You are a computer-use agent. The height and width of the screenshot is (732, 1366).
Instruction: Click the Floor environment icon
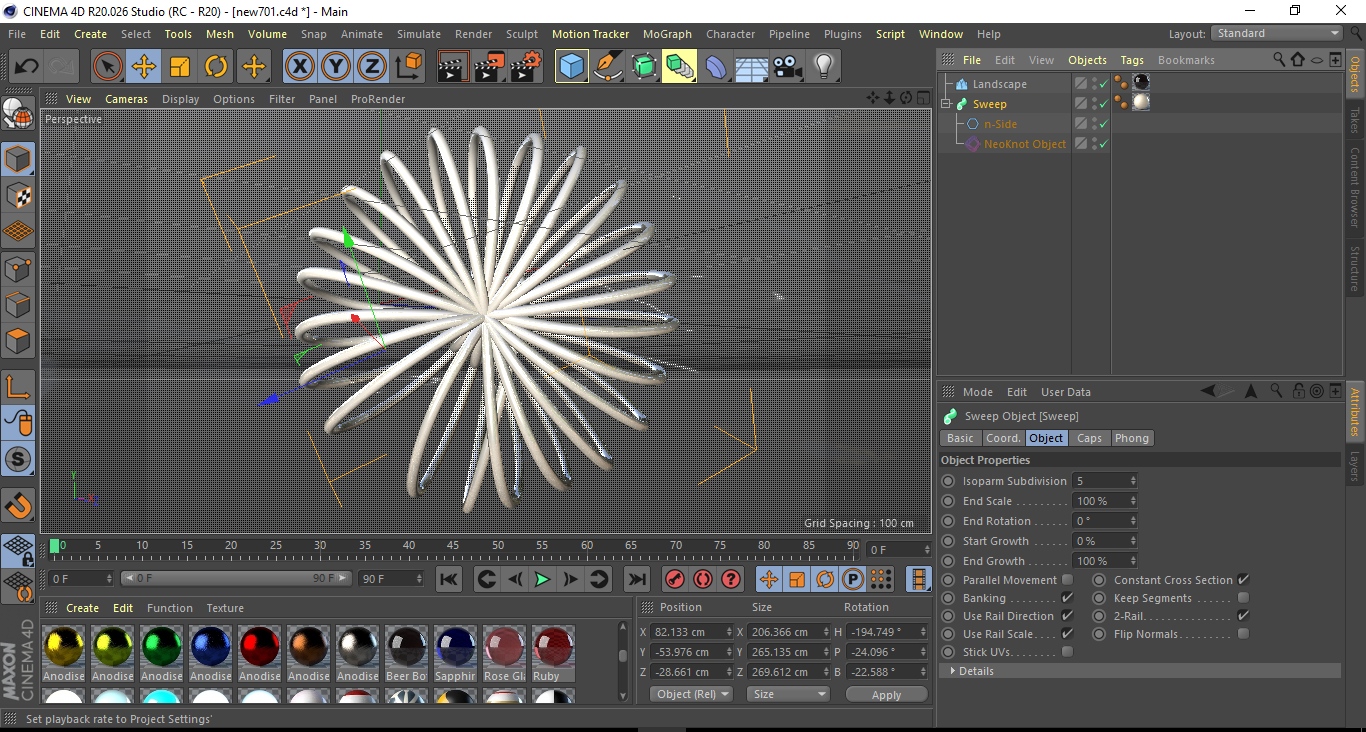click(x=752, y=67)
